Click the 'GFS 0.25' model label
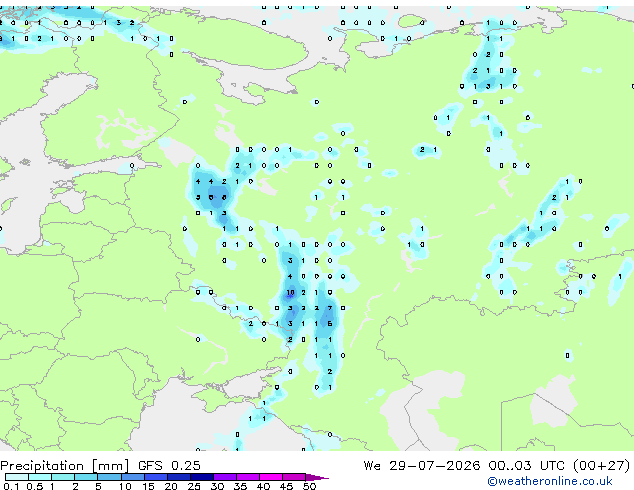Viewport: 634px width, 490px height. click(x=169, y=466)
